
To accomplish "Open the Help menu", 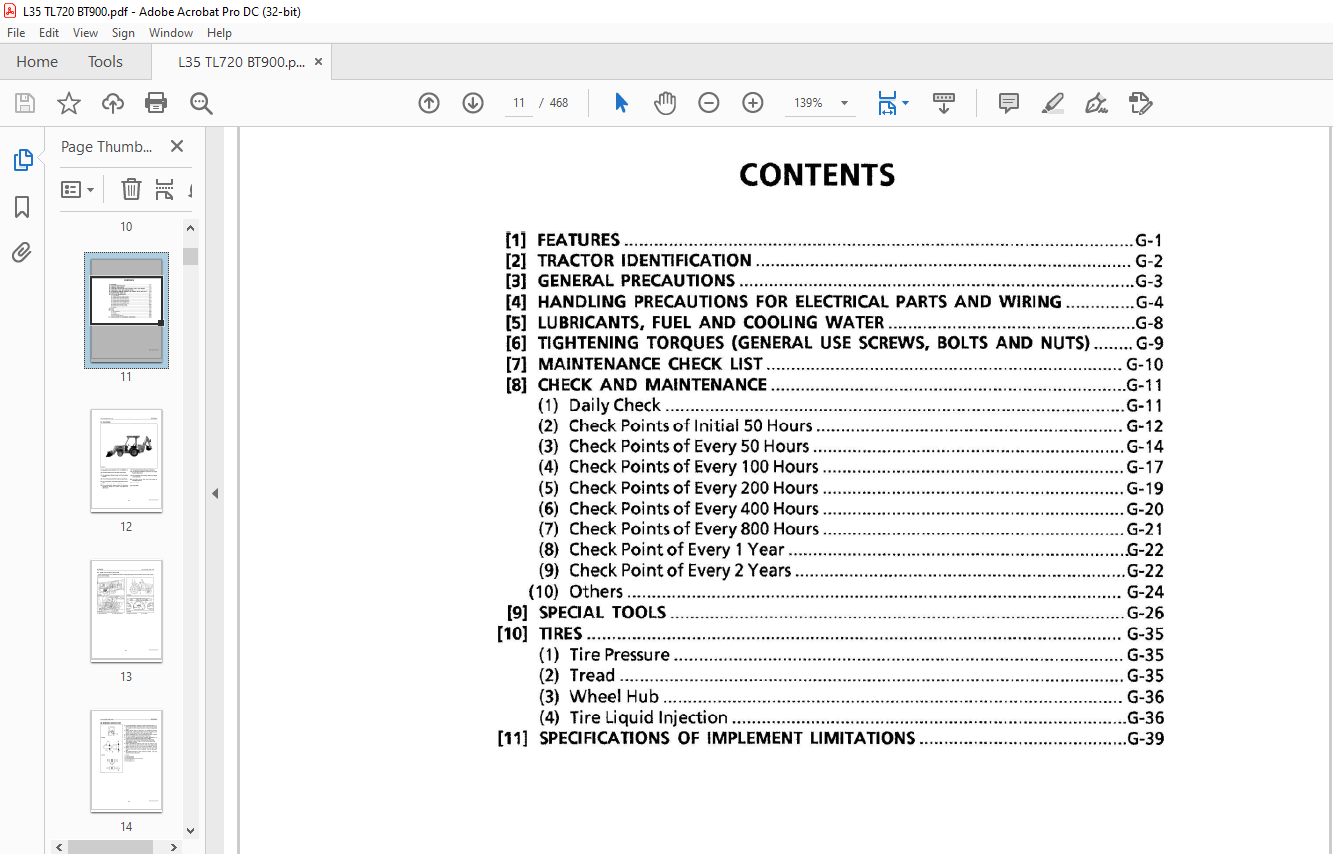I will (x=219, y=33).
